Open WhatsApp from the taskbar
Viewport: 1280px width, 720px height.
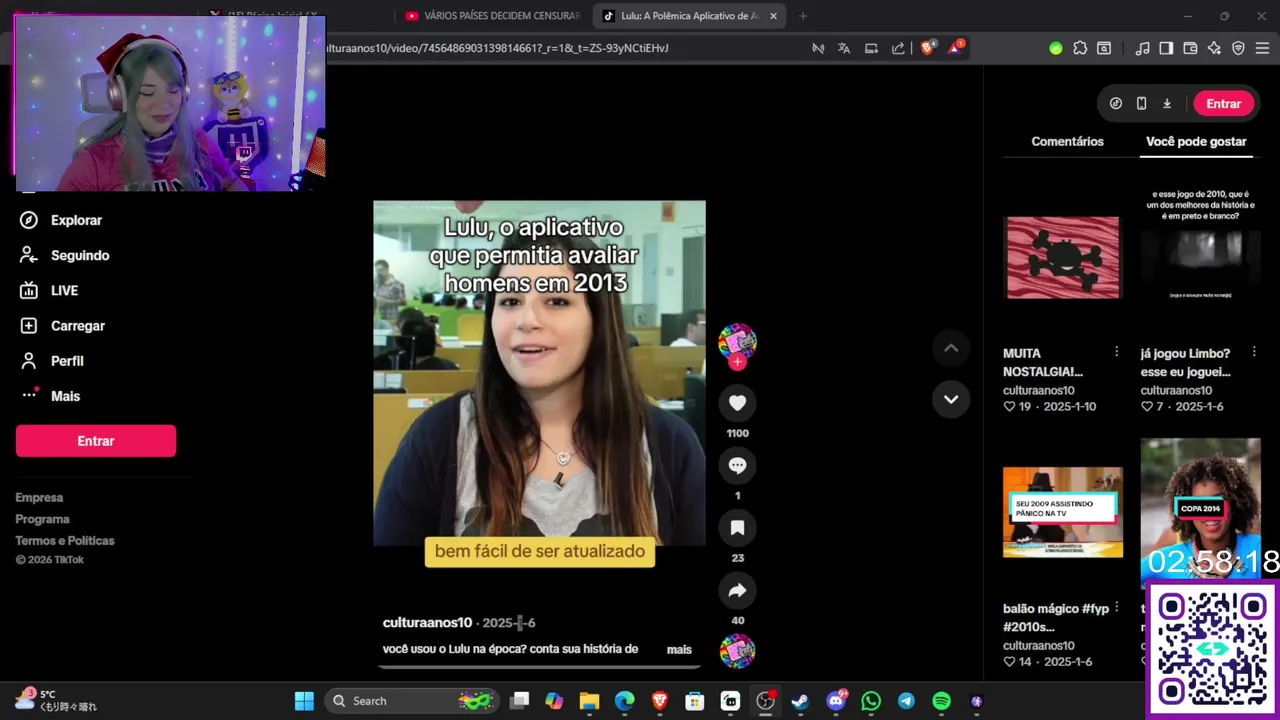(871, 701)
